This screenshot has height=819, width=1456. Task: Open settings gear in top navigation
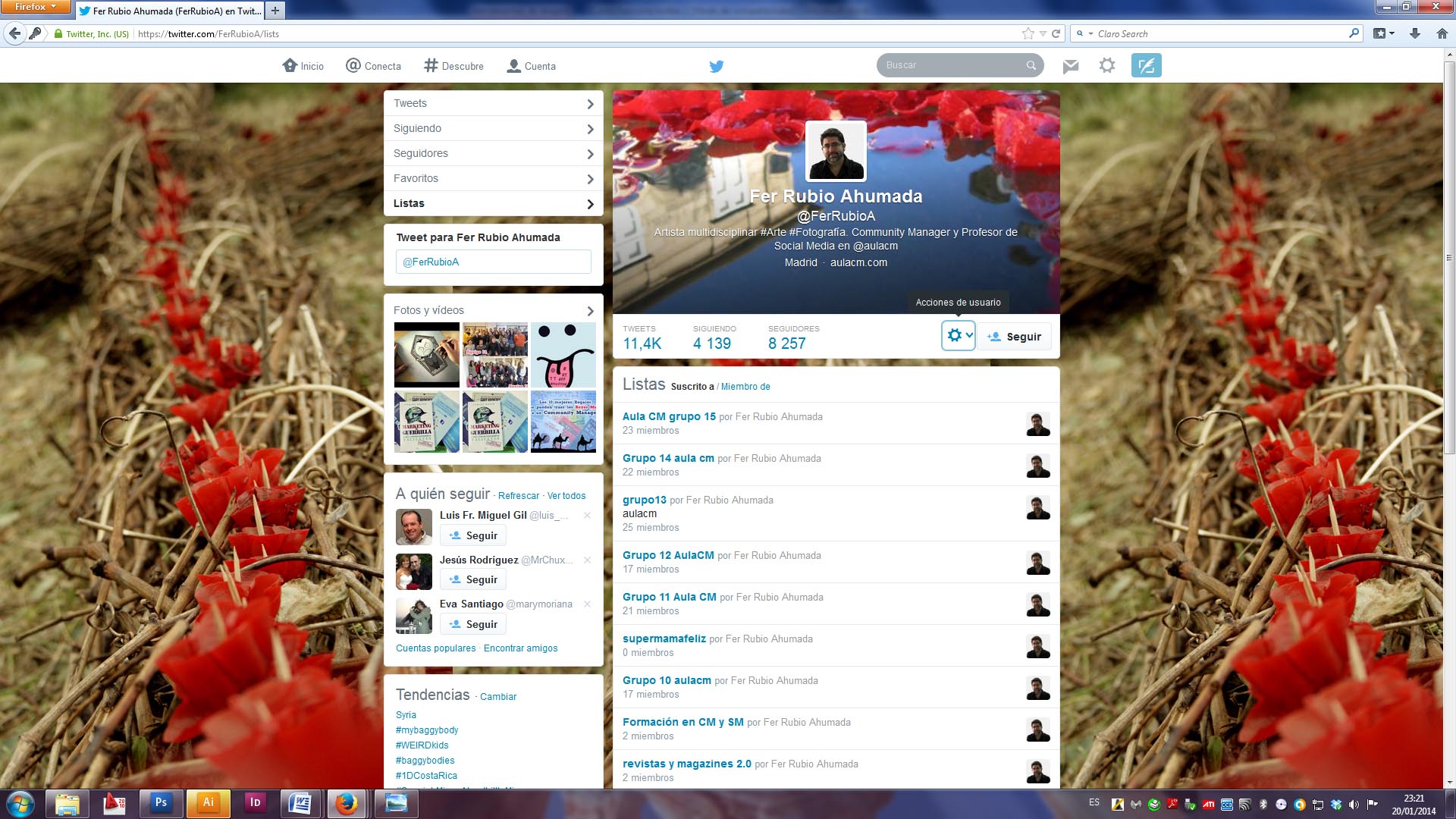(x=1106, y=65)
